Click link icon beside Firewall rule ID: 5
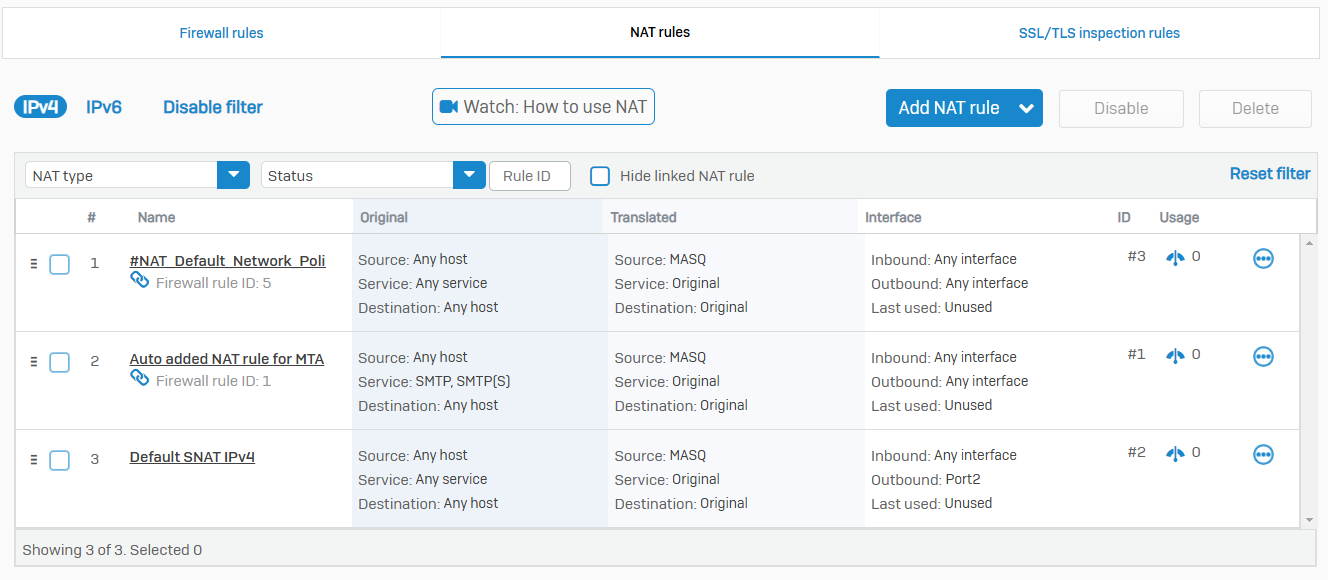 [140, 281]
